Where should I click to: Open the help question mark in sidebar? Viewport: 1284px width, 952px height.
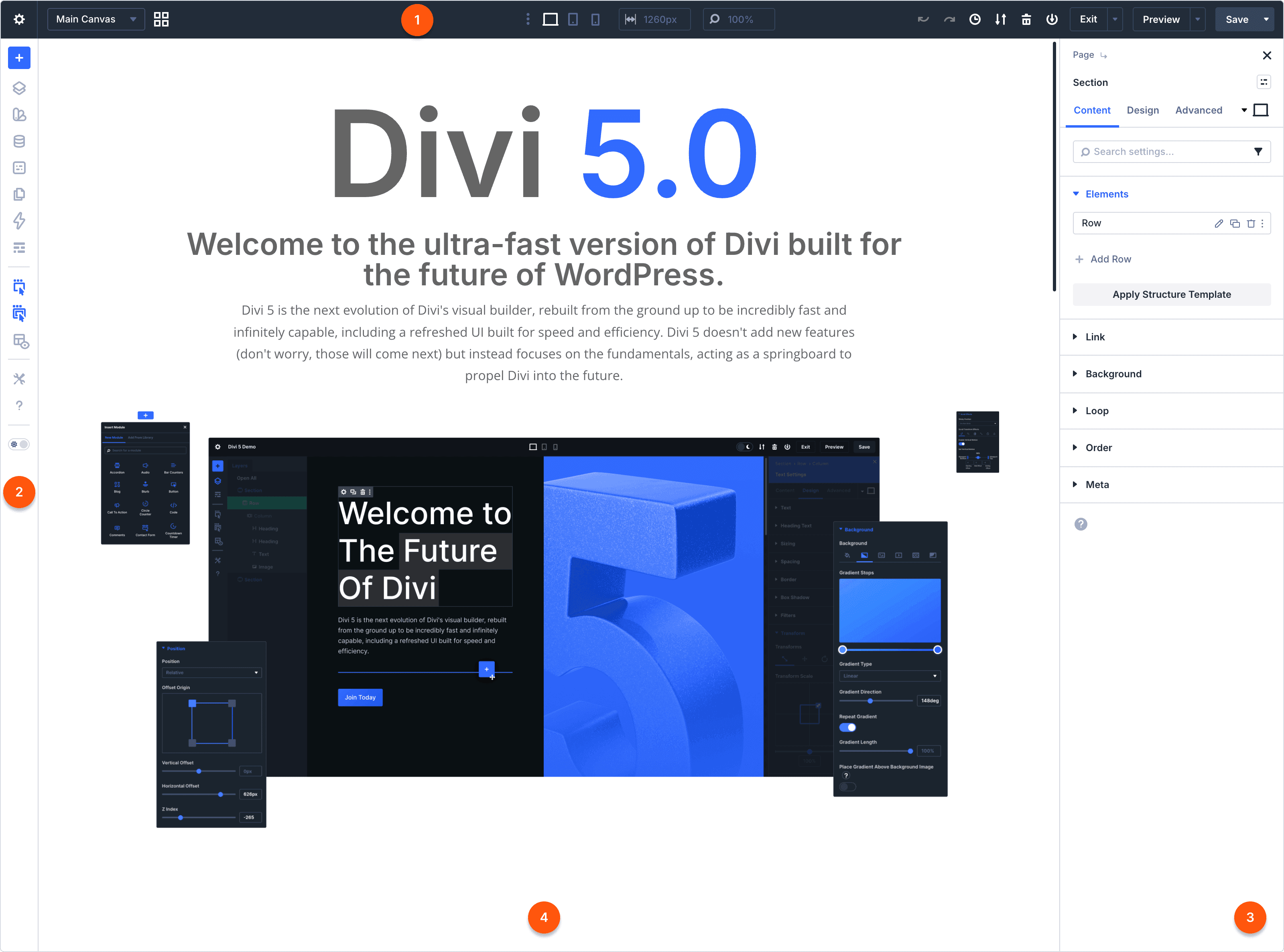(19, 406)
